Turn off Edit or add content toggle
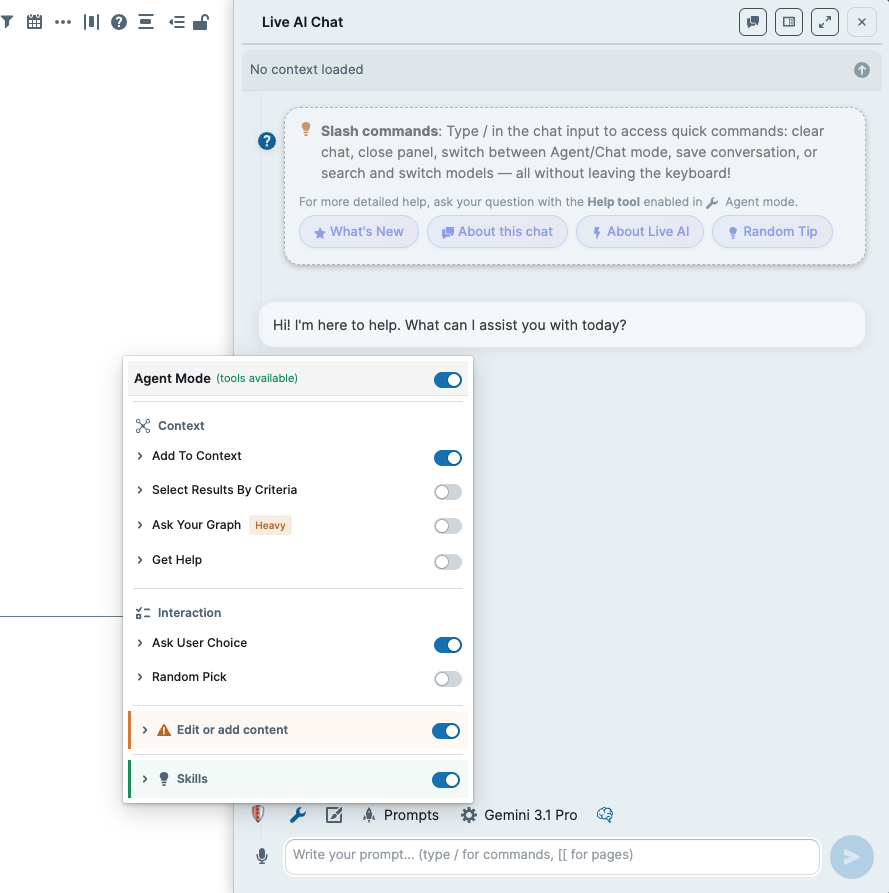This screenshot has height=893, width=889. click(446, 731)
